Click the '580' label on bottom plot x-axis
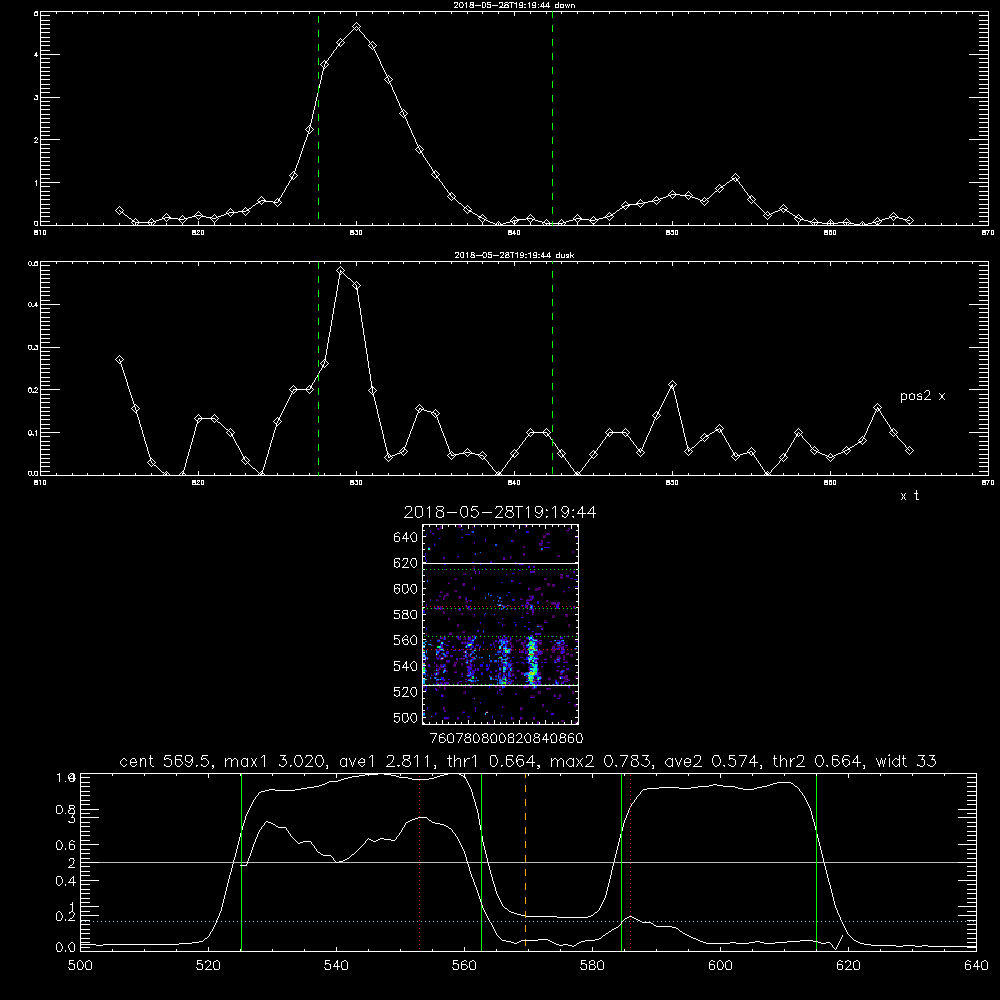 tap(592, 966)
